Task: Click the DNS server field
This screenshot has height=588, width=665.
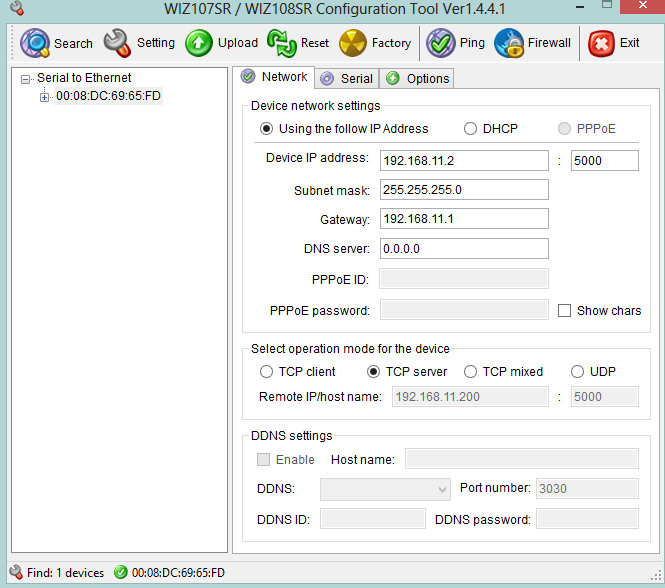Action: coord(464,249)
